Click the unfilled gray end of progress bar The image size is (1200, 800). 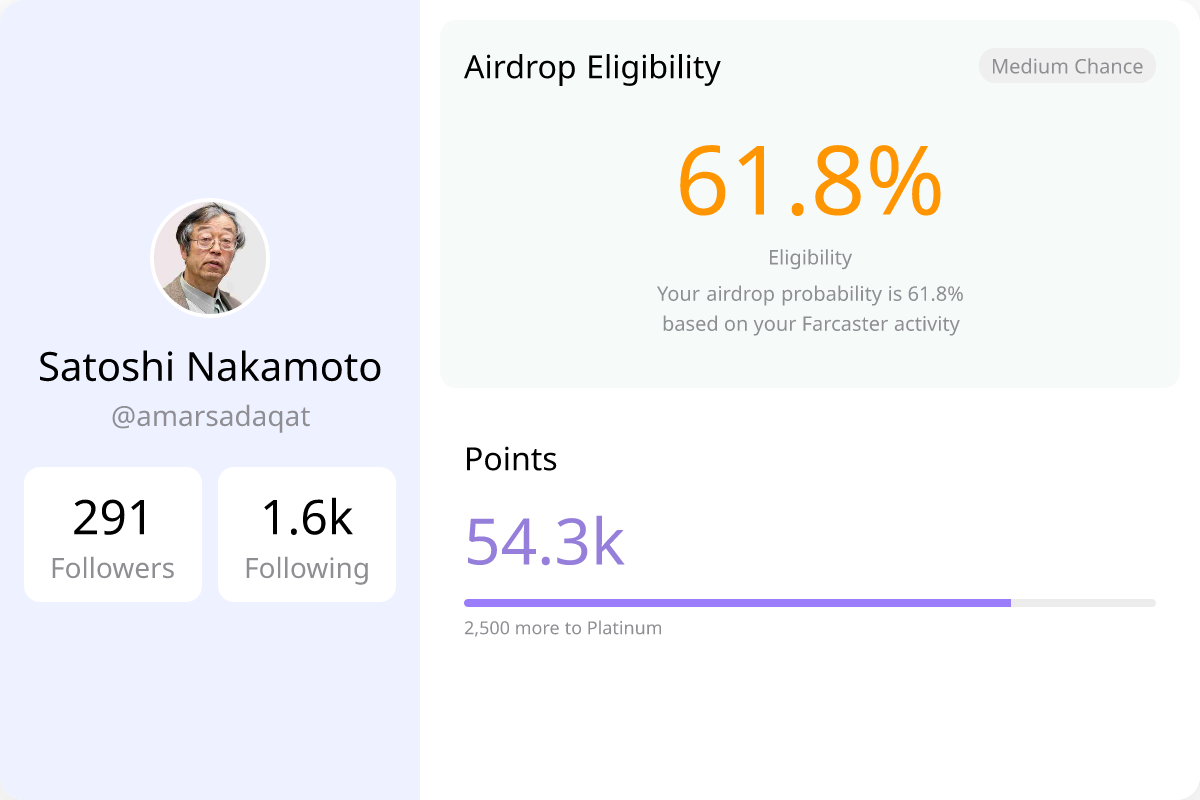pos(1084,603)
